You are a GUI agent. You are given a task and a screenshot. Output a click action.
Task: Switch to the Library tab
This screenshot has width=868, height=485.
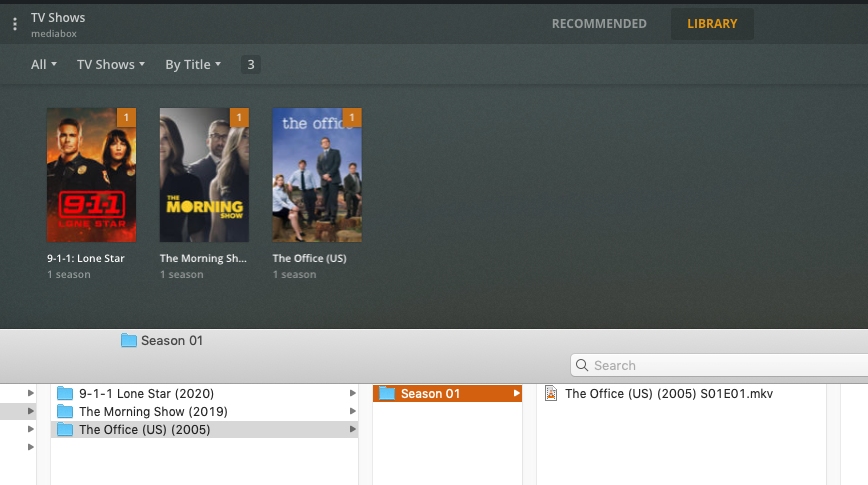coord(712,24)
